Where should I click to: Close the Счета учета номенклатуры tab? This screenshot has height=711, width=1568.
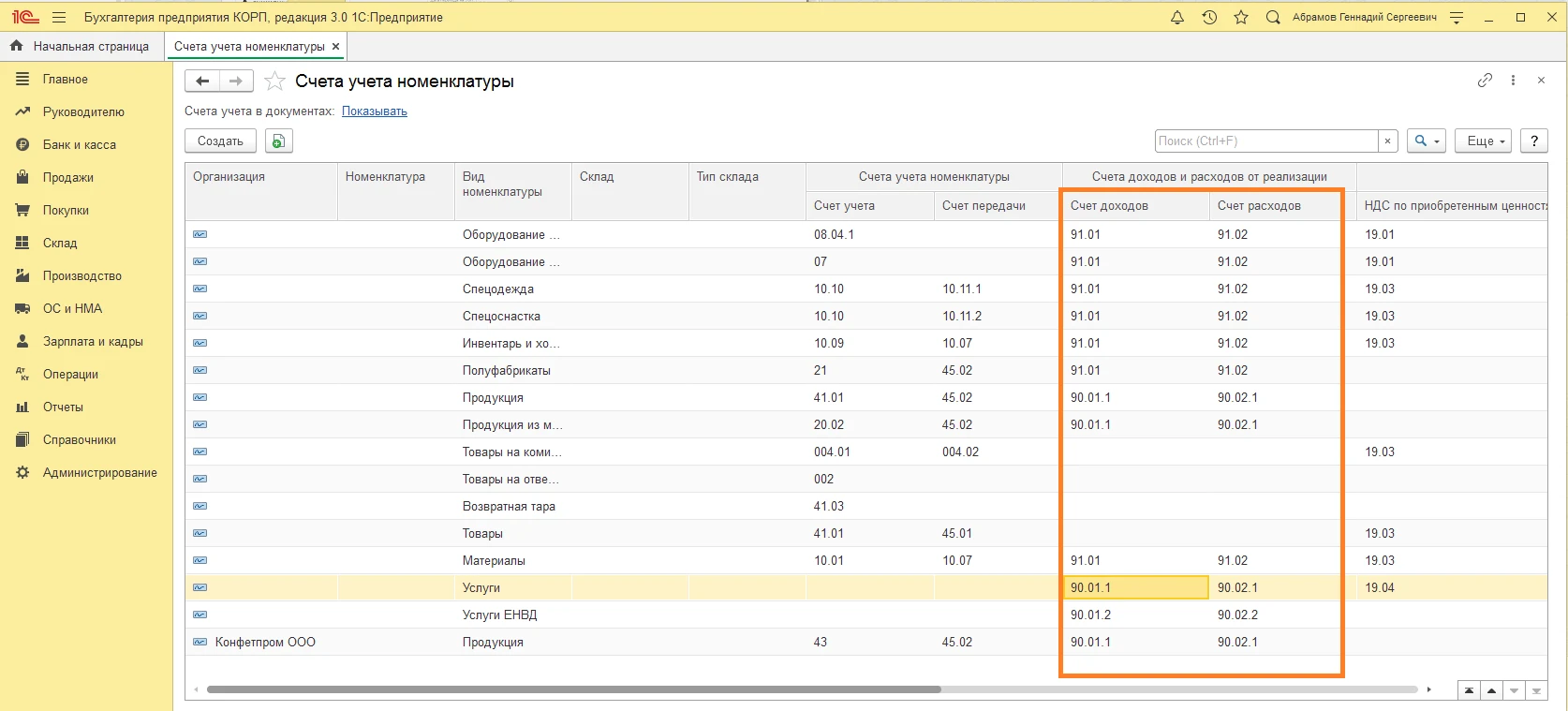coord(335,46)
